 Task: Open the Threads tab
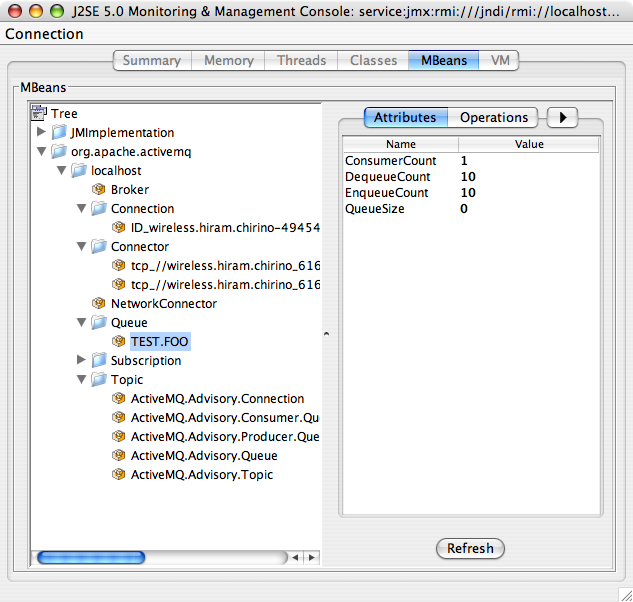(301, 61)
